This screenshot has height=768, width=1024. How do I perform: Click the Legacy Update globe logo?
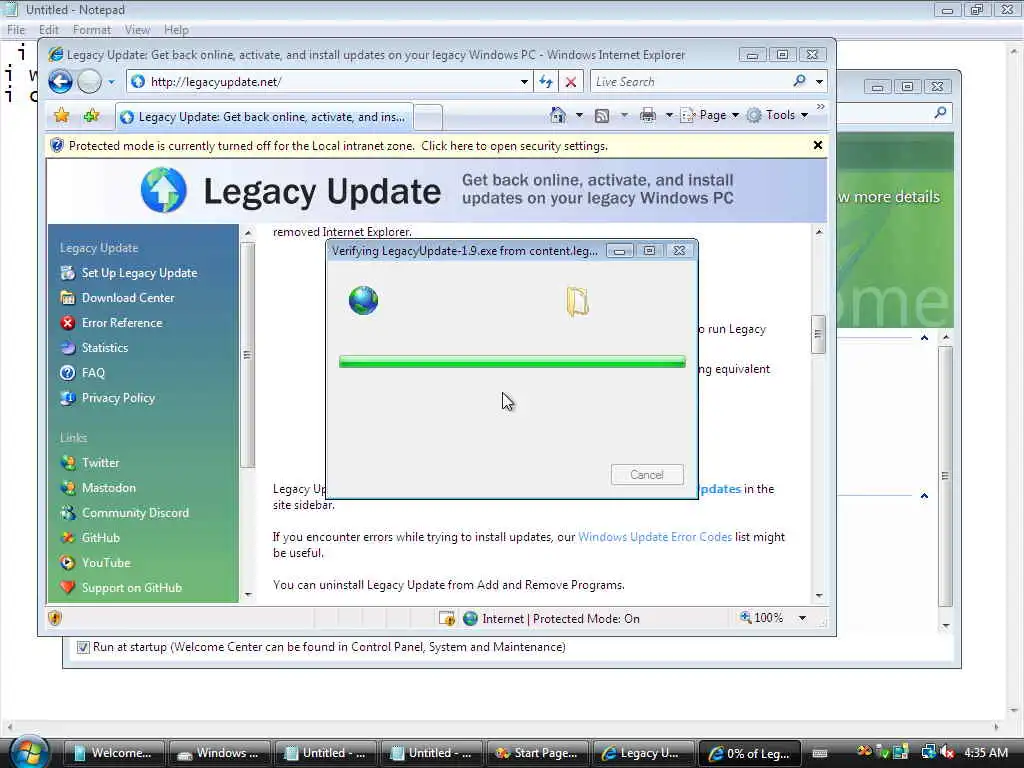pyautogui.click(x=163, y=190)
